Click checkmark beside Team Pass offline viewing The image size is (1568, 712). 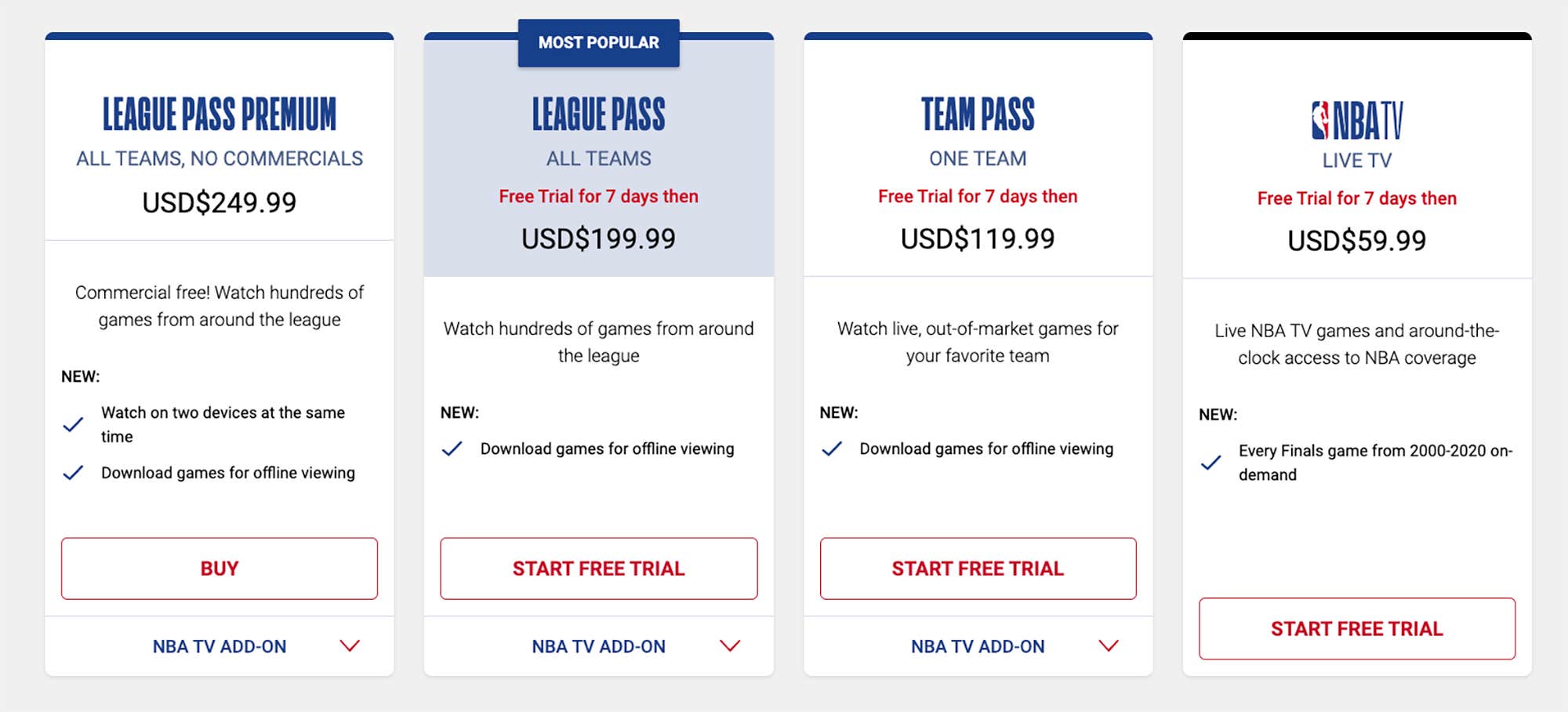pos(832,449)
